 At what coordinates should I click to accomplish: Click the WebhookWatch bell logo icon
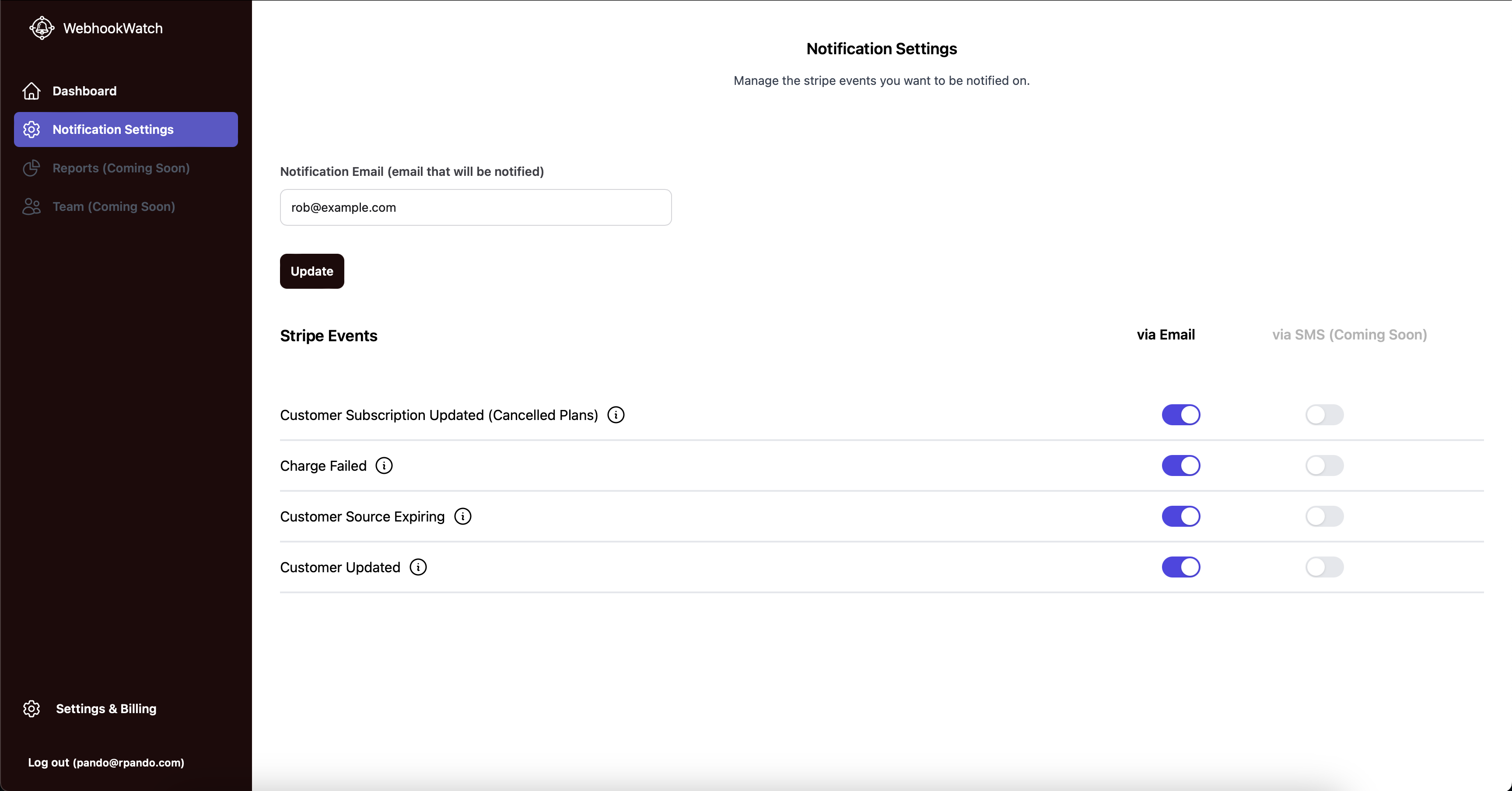(42, 28)
